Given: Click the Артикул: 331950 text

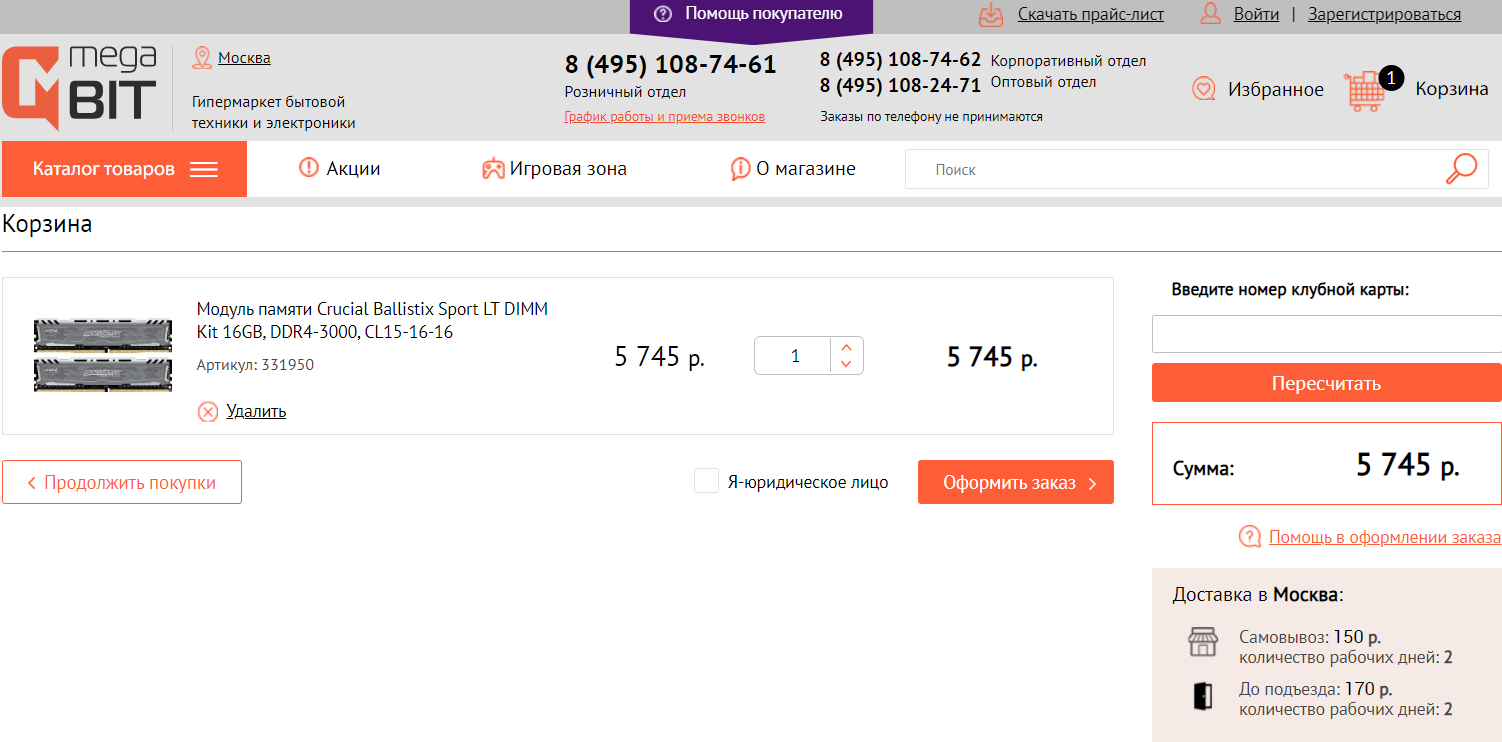Looking at the screenshot, I should (x=255, y=365).
